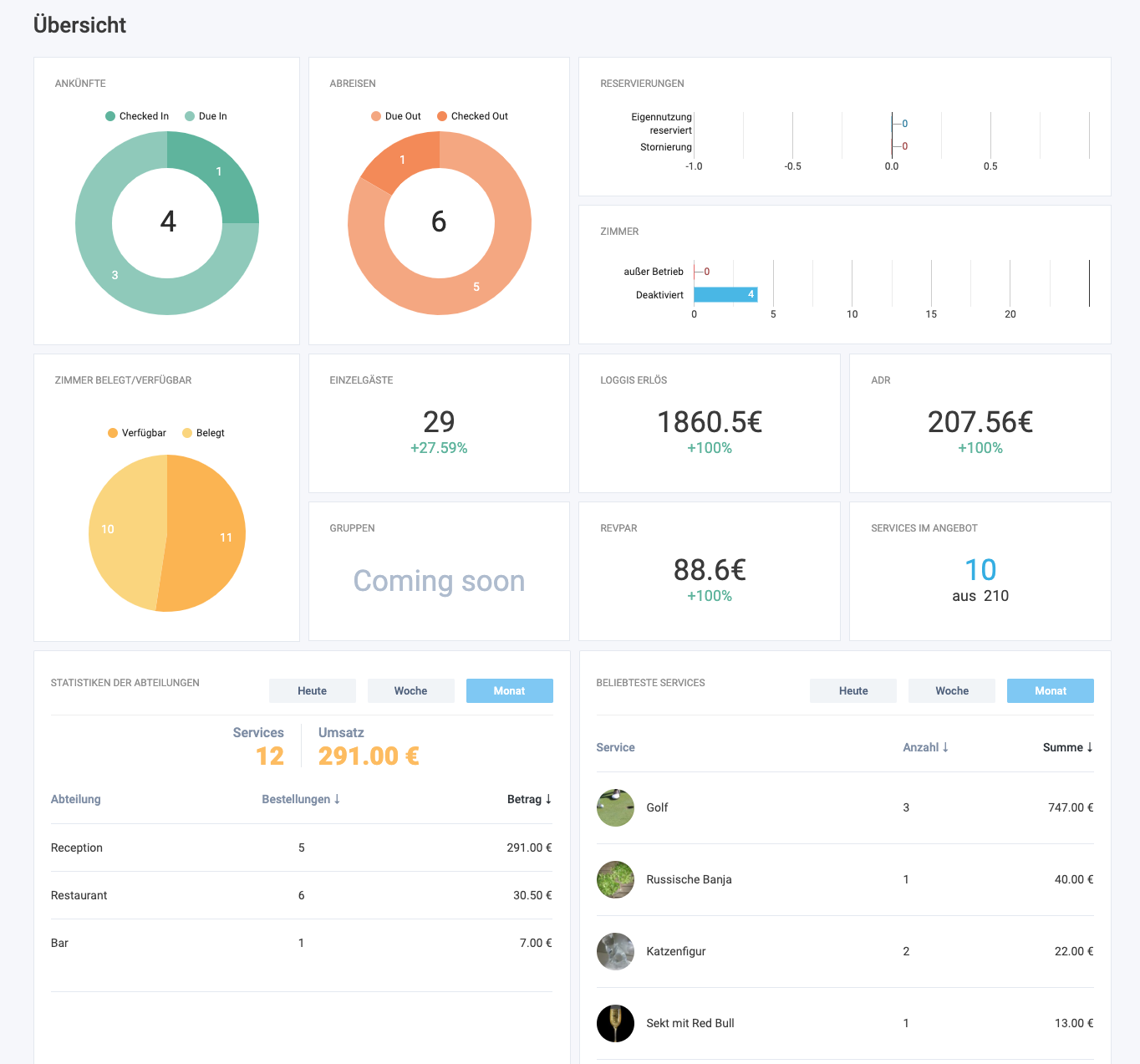Sort services by Anzahl column
1140x1064 pixels.
click(x=926, y=747)
